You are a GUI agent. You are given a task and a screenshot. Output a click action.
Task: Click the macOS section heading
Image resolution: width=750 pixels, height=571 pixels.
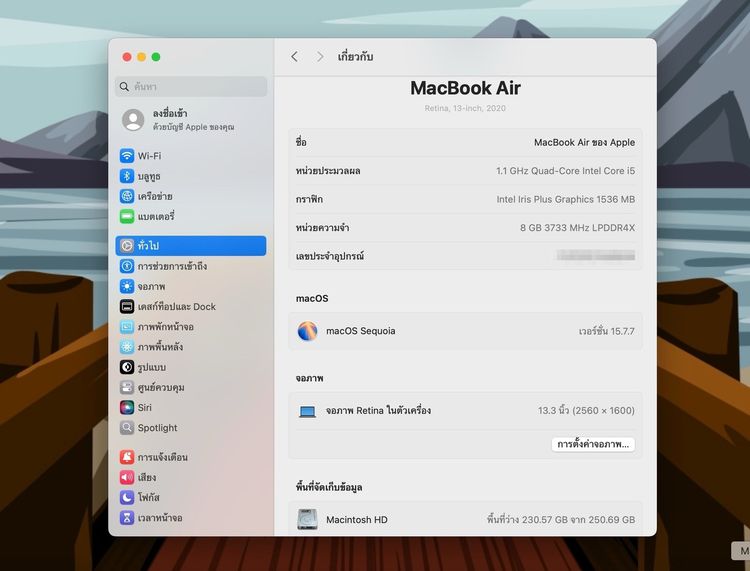click(x=312, y=298)
